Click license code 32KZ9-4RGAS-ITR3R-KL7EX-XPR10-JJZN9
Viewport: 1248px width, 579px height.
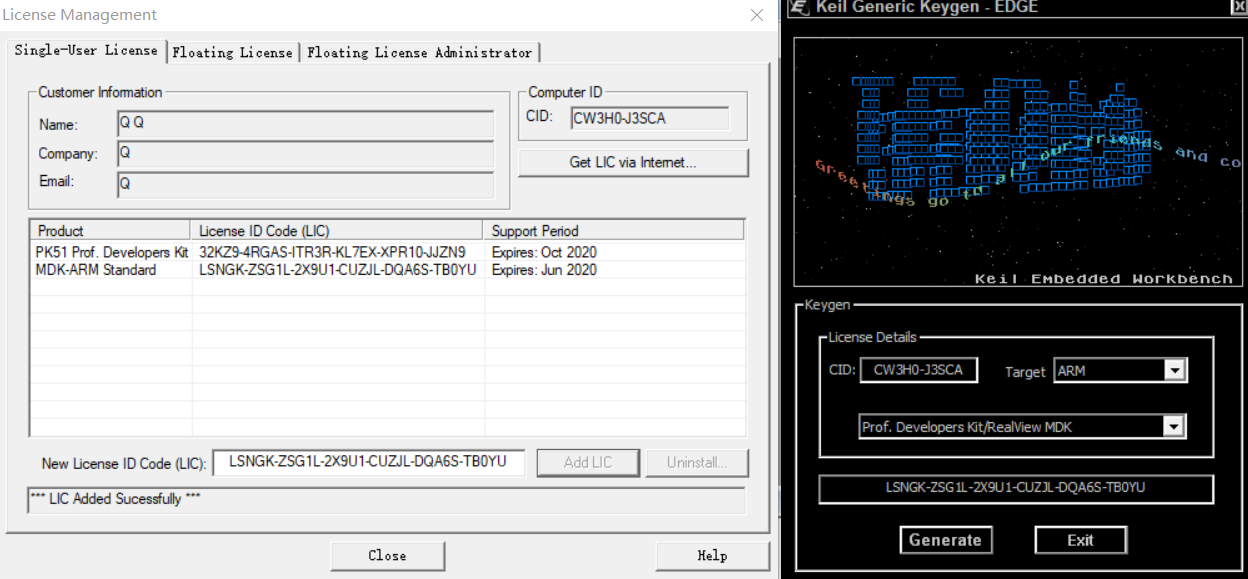[332, 252]
